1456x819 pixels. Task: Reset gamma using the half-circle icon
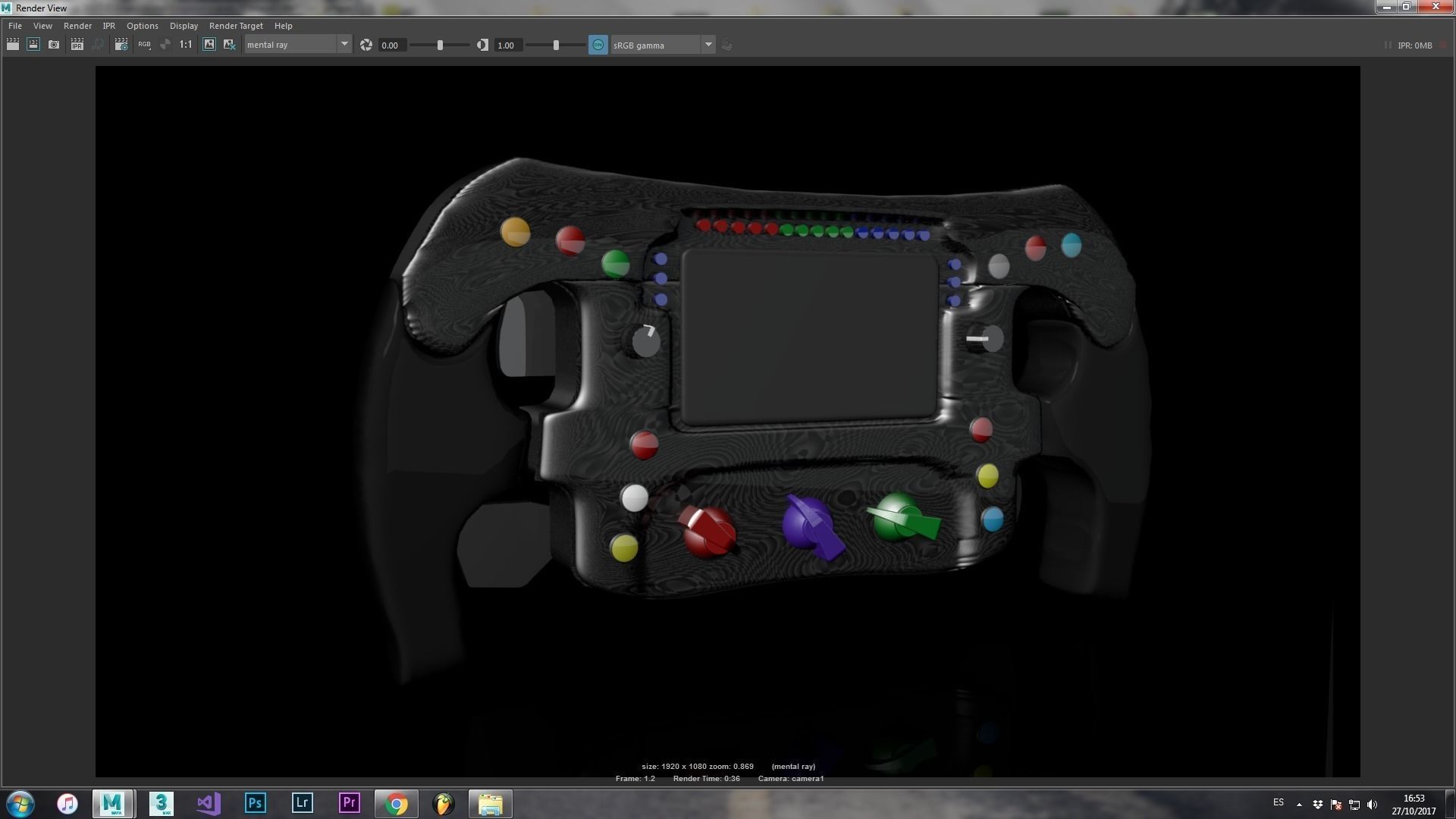tap(482, 45)
